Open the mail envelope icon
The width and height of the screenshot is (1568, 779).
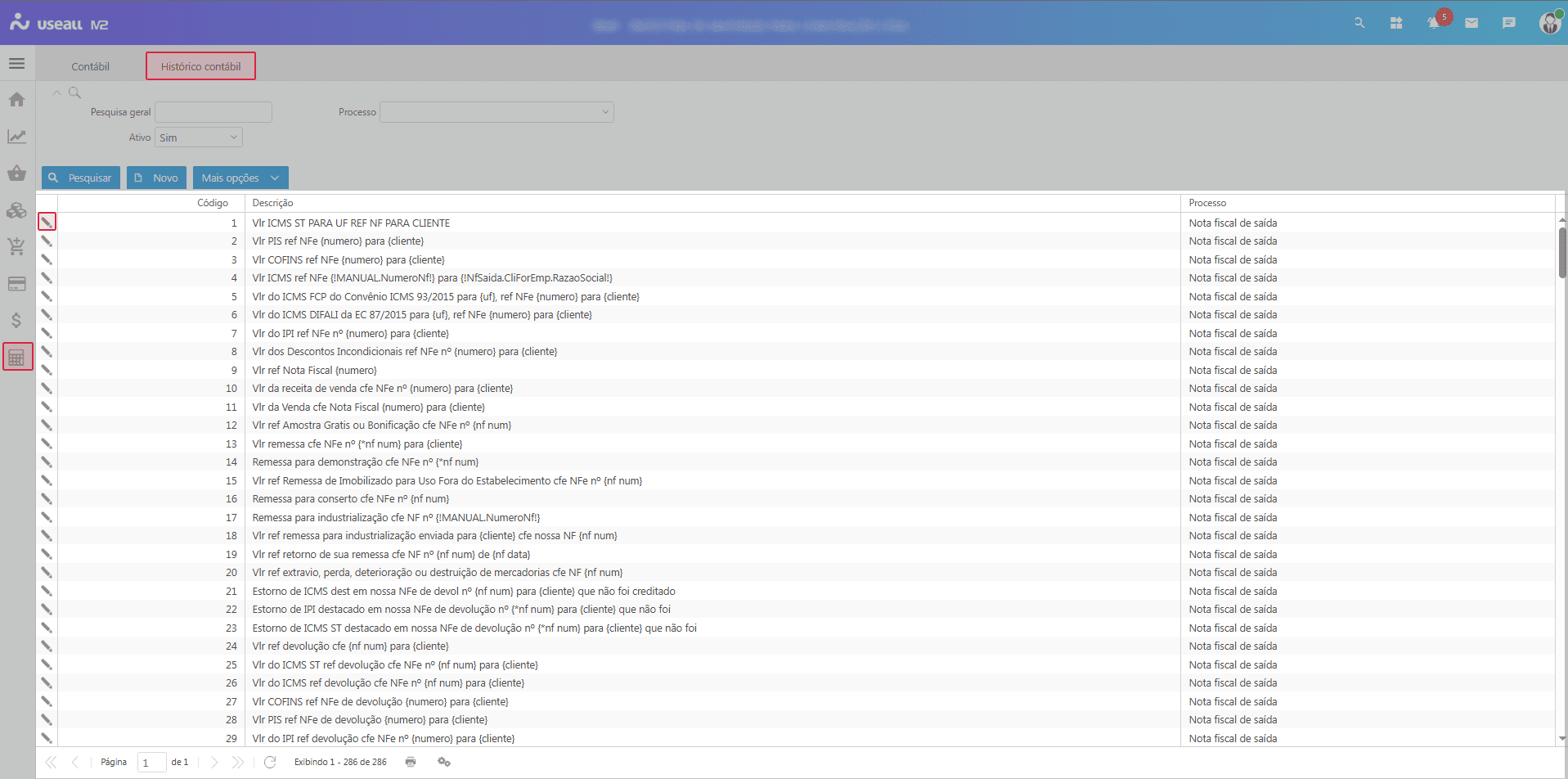point(1471,23)
